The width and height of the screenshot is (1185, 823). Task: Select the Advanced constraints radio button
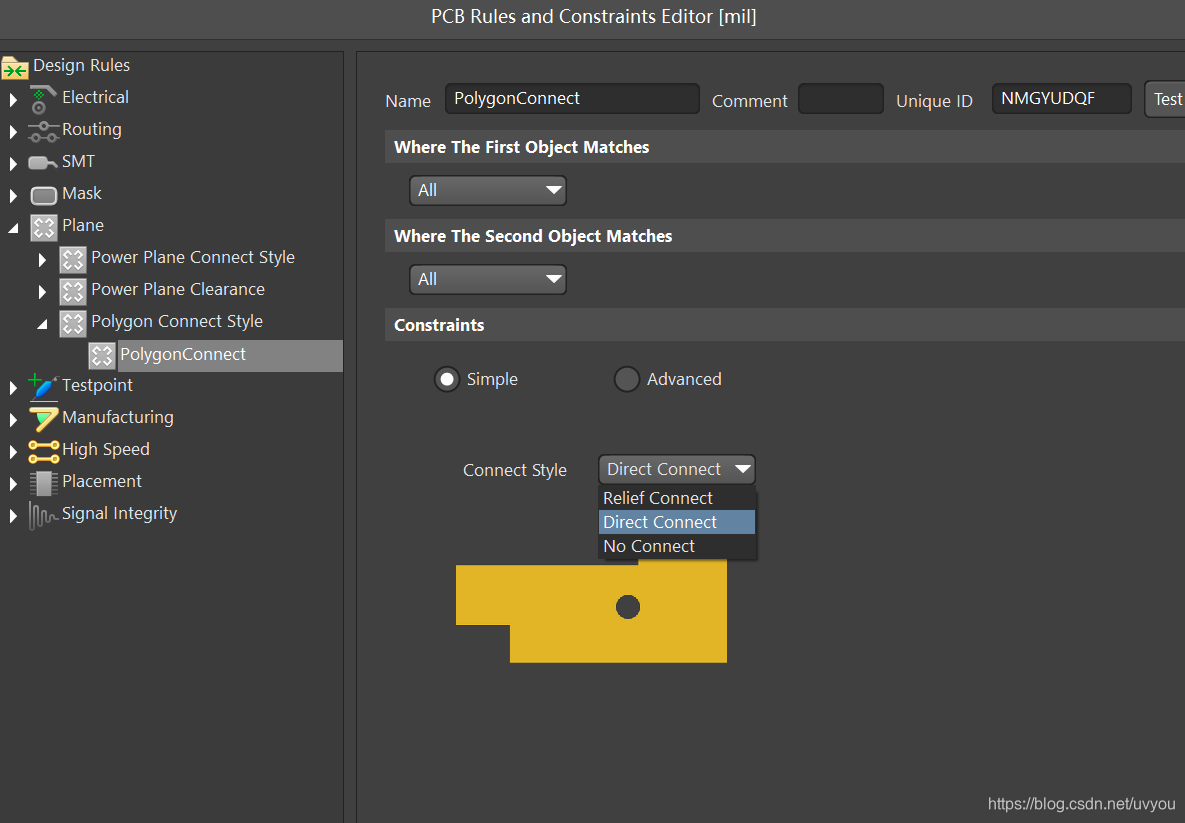[x=627, y=380]
